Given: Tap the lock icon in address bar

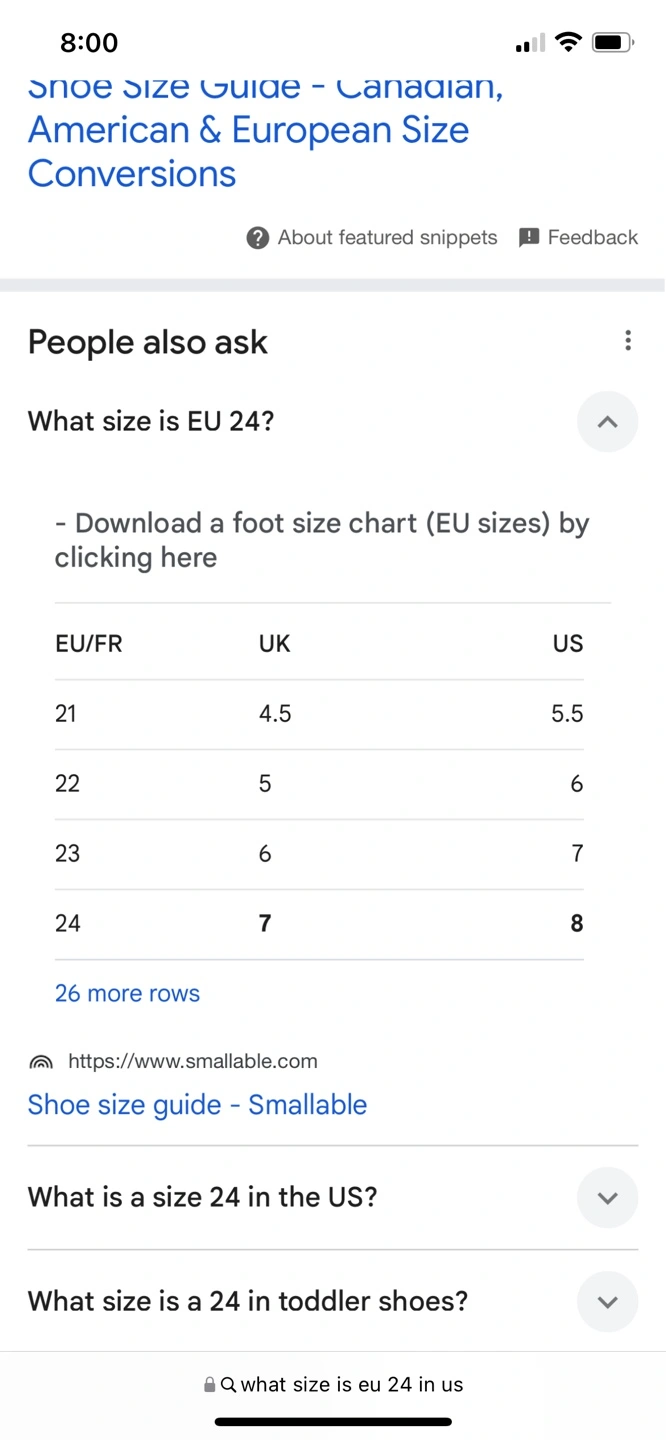Looking at the screenshot, I should [x=210, y=1385].
